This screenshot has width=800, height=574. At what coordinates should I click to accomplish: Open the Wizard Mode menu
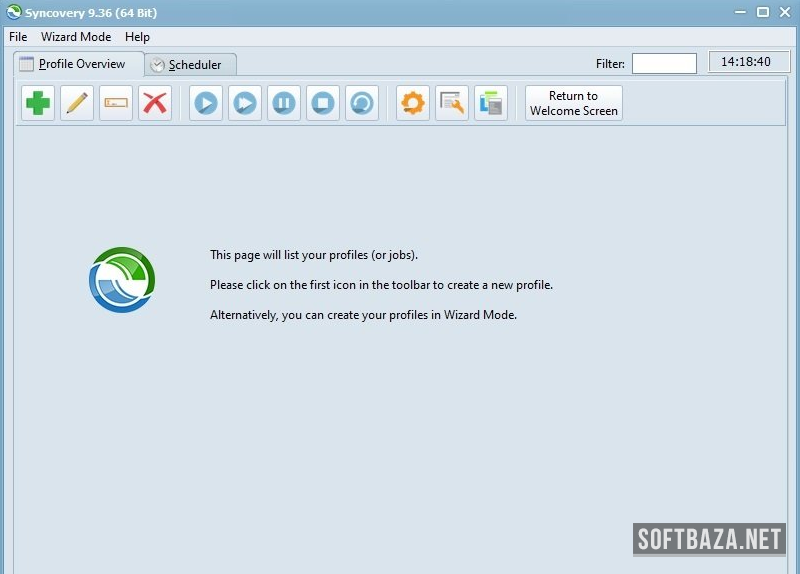click(x=76, y=37)
